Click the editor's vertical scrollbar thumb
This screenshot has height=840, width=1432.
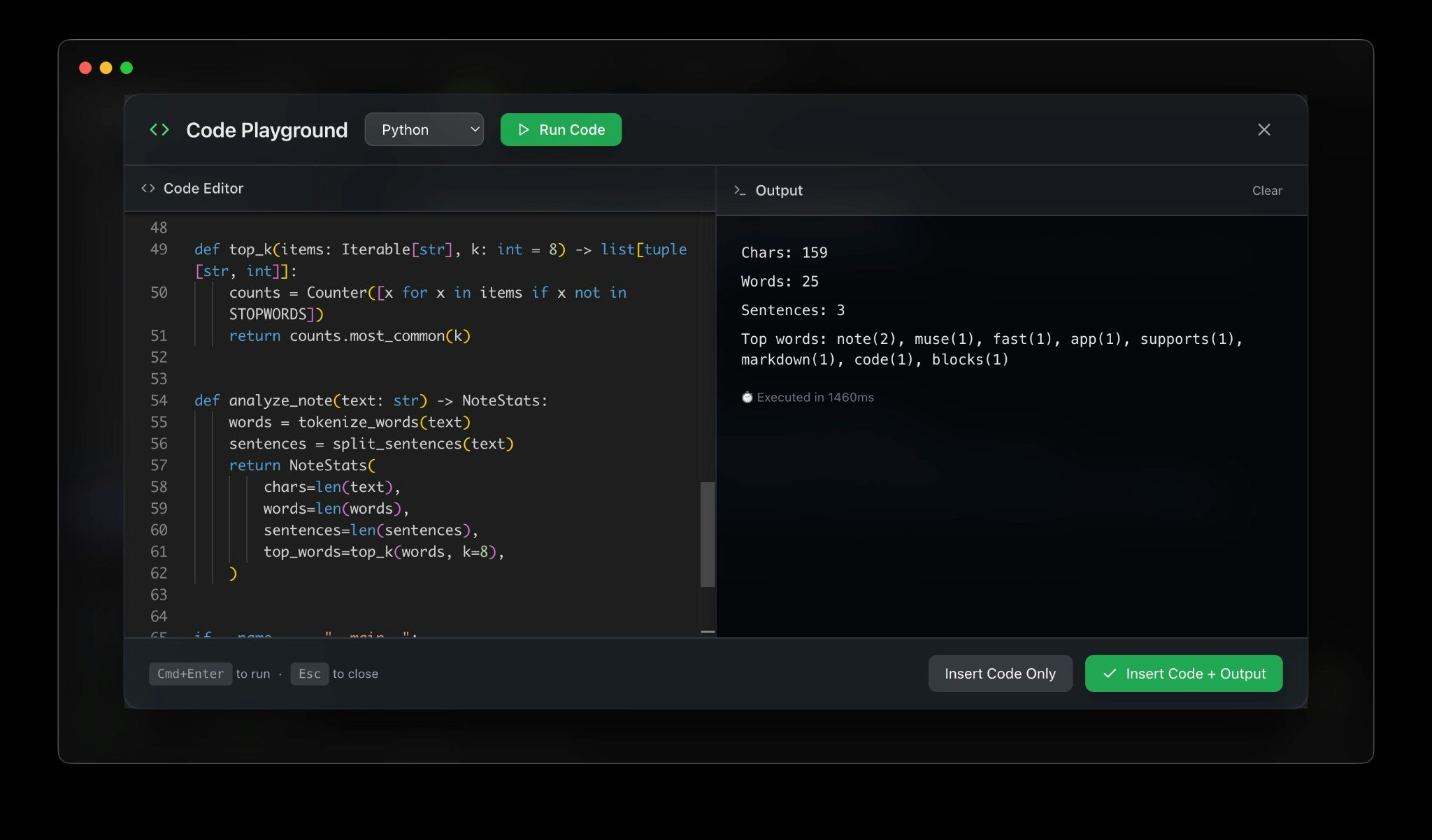(x=707, y=534)
